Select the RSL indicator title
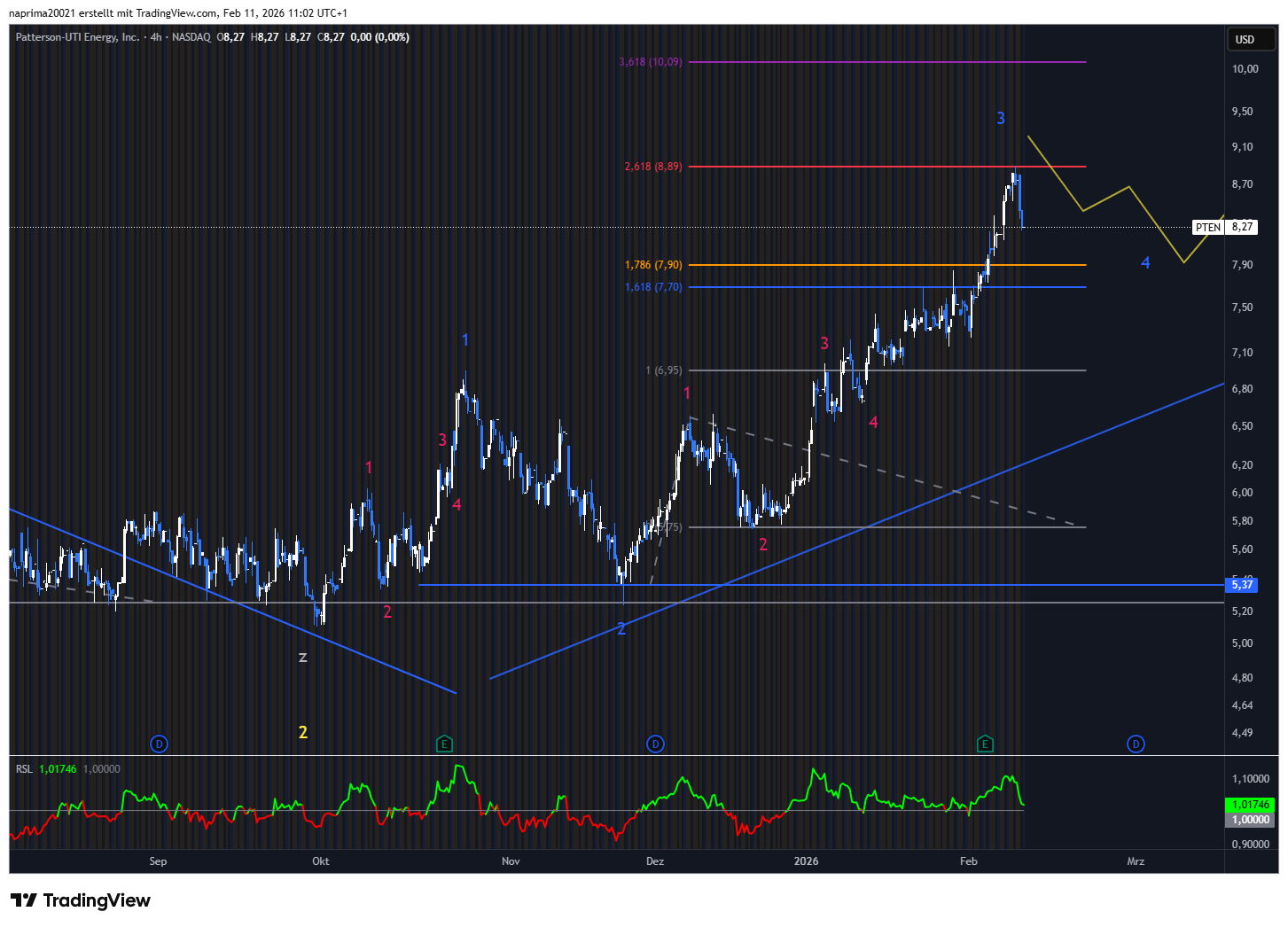Image resolution: width=1288 pixels, height=927 pixels. (24, 768)
